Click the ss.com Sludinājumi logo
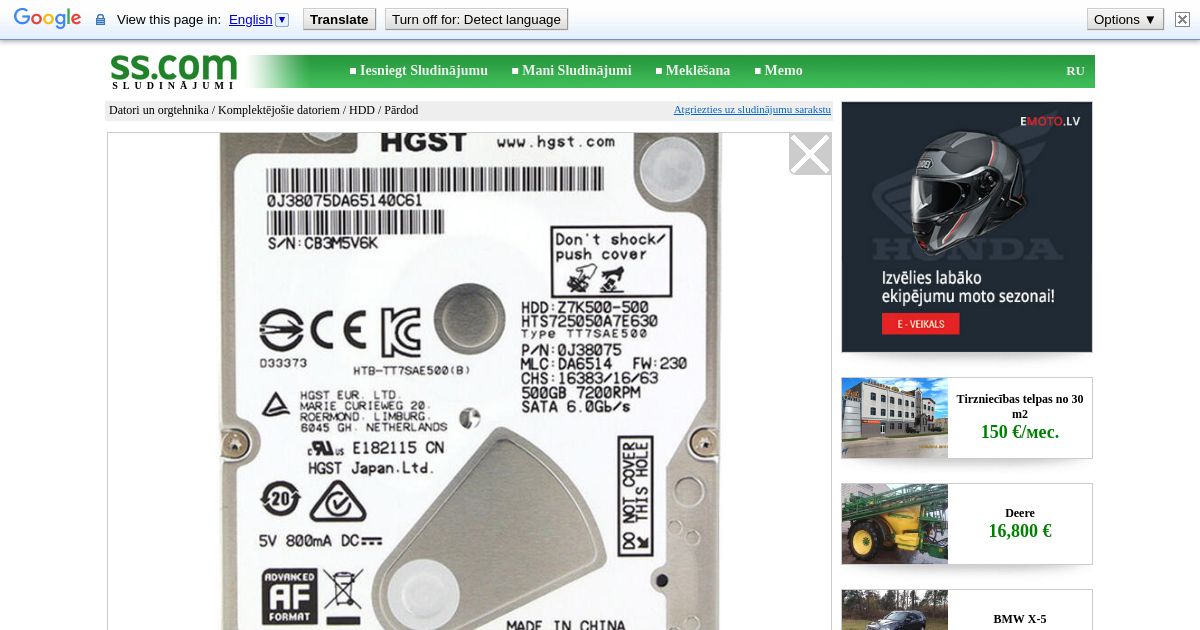 pos(173,71)
